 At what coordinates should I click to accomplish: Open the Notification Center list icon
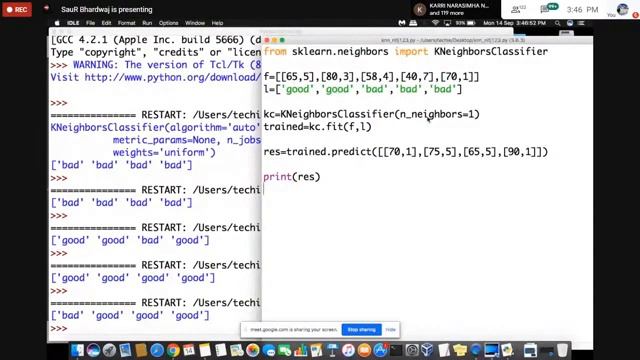581,23
